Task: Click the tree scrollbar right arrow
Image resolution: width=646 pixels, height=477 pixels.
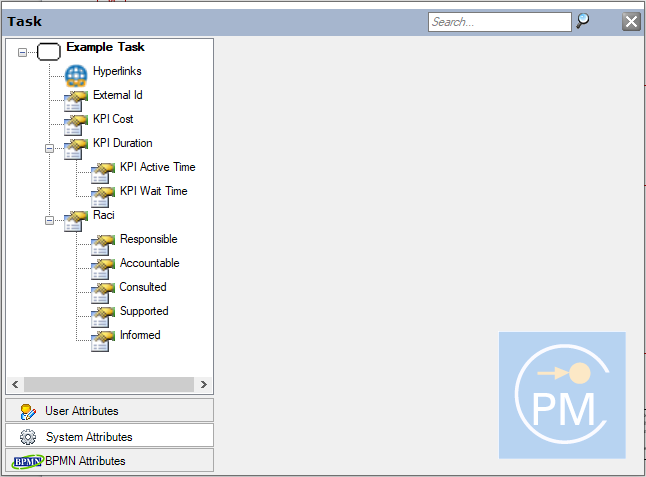Action: click(x=204, y=384)
